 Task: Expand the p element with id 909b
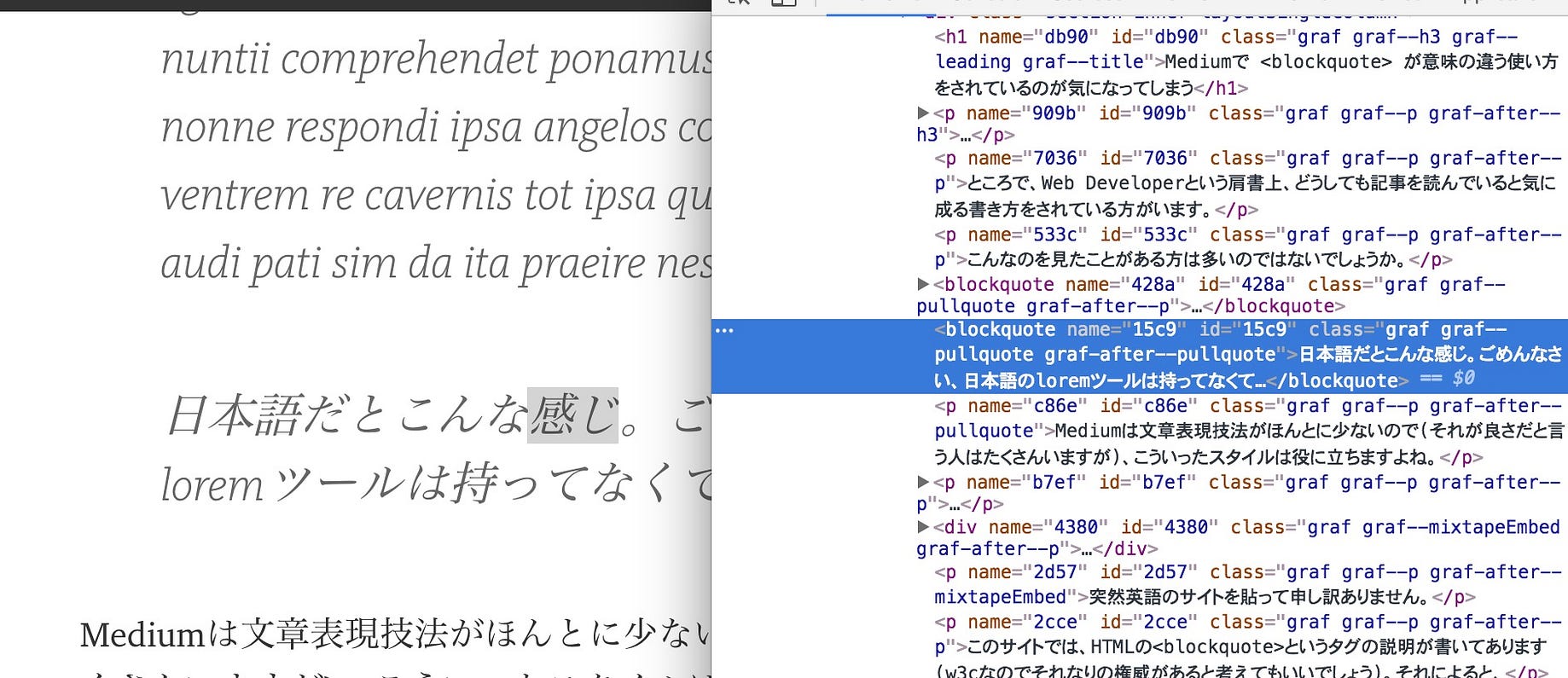(x=923, y=113)
